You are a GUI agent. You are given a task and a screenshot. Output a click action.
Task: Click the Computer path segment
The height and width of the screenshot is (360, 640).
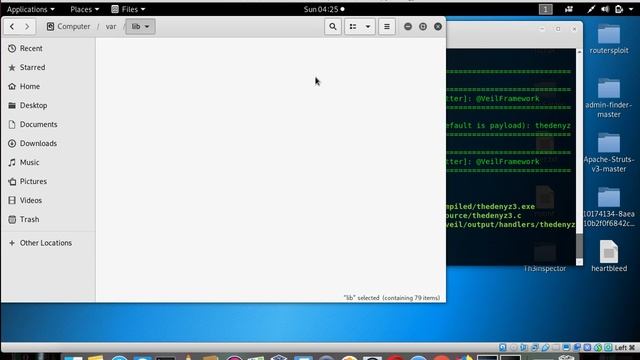68,27
